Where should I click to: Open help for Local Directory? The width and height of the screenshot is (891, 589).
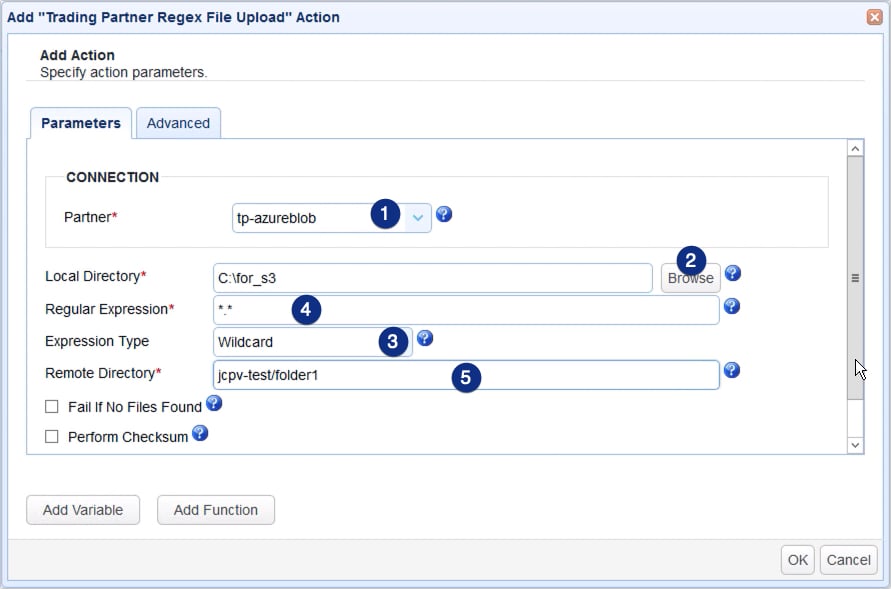click(732, 273)
